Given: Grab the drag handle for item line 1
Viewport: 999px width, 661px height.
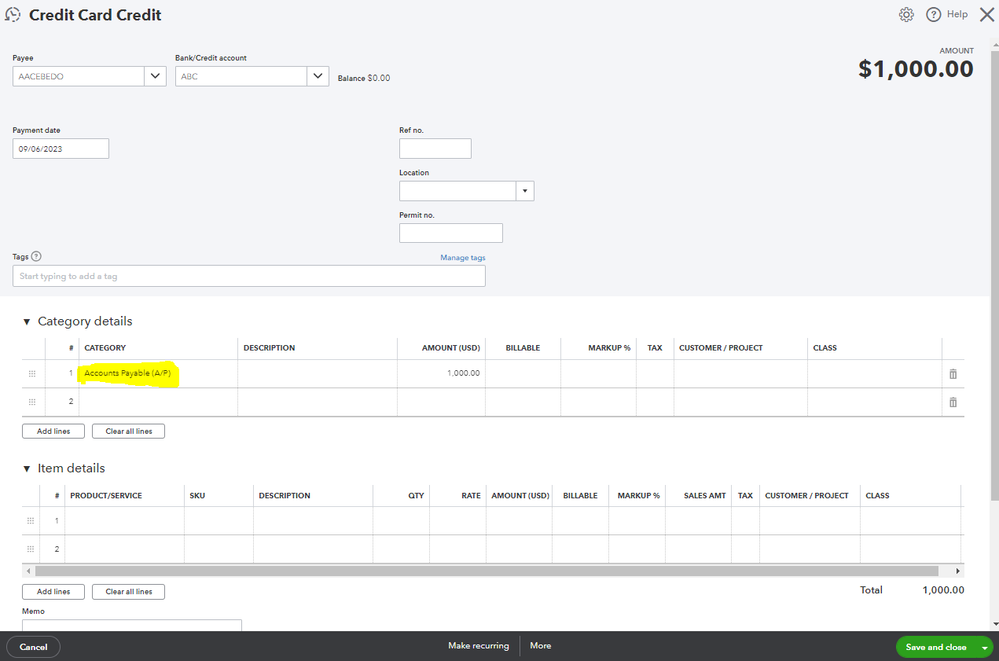Looking at the screenshot, I should click(31, 521).
